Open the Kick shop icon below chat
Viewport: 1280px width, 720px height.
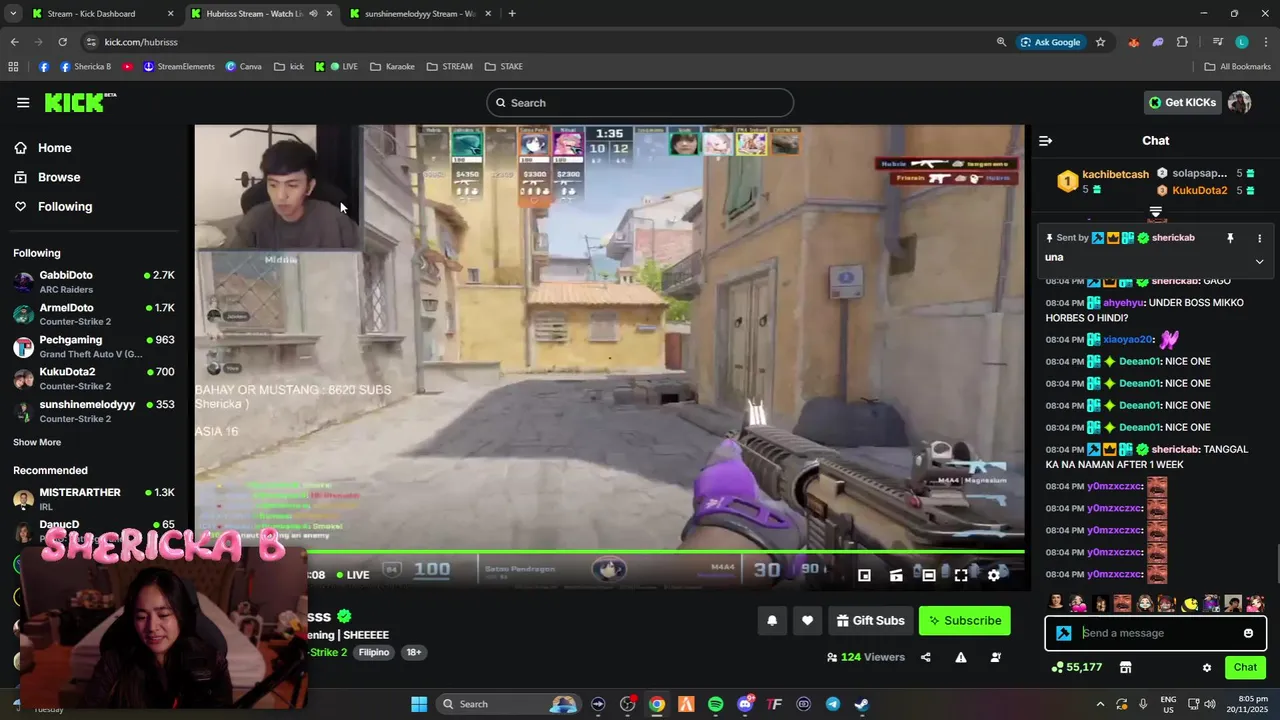tap(1125, 667)
